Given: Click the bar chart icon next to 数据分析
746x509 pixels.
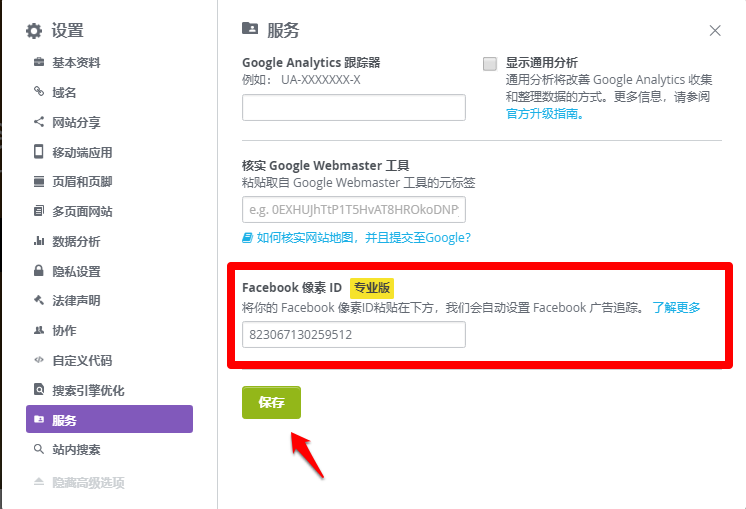Looking at the screenshot, I should [39, 241].
